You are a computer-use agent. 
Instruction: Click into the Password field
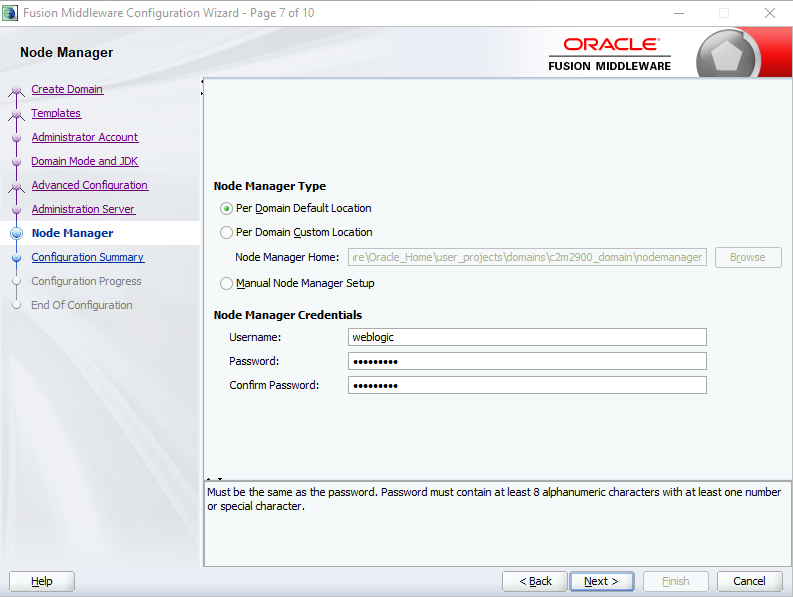[527, 361]
